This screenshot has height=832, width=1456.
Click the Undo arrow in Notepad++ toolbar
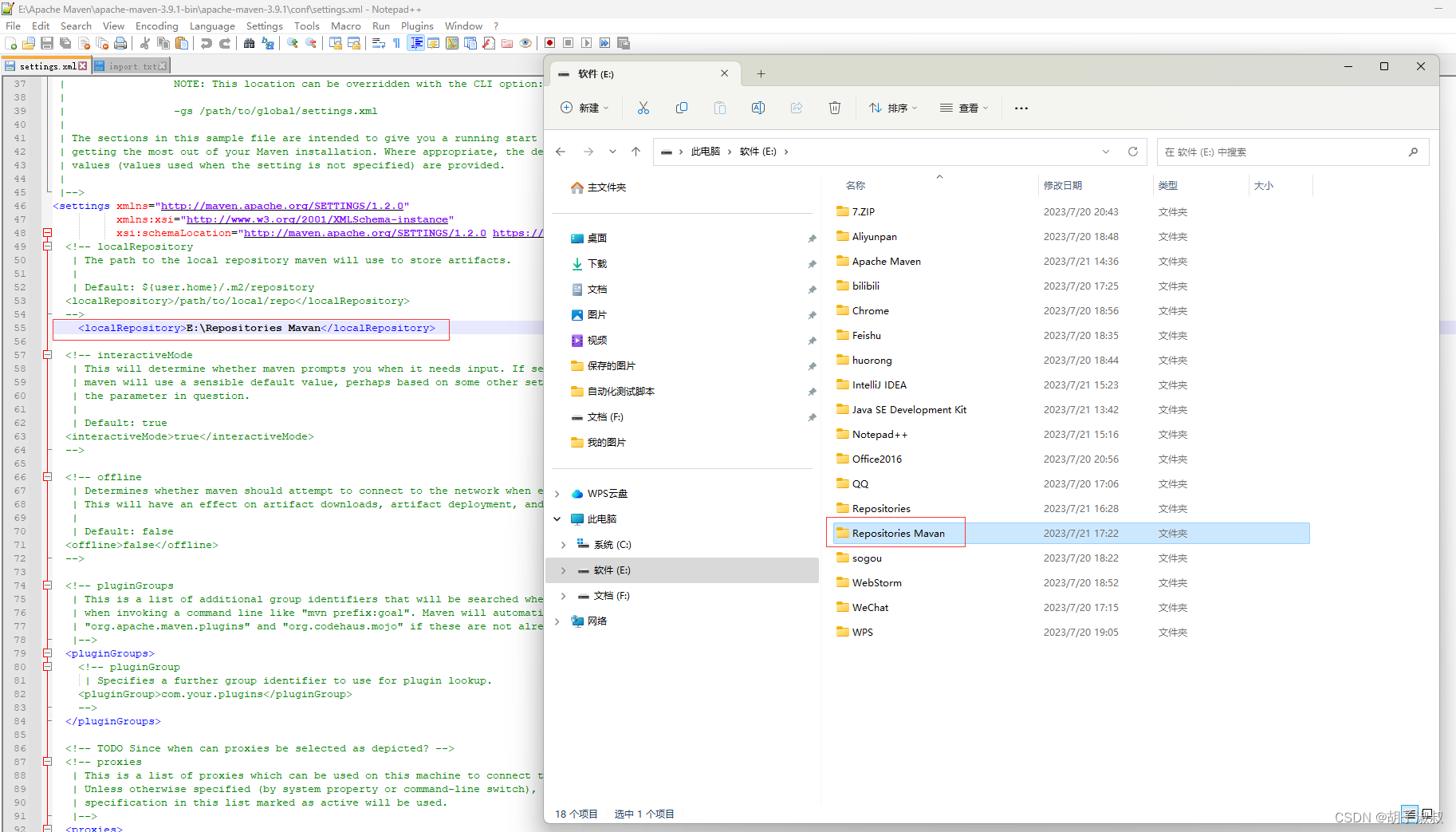click(206, 43)
